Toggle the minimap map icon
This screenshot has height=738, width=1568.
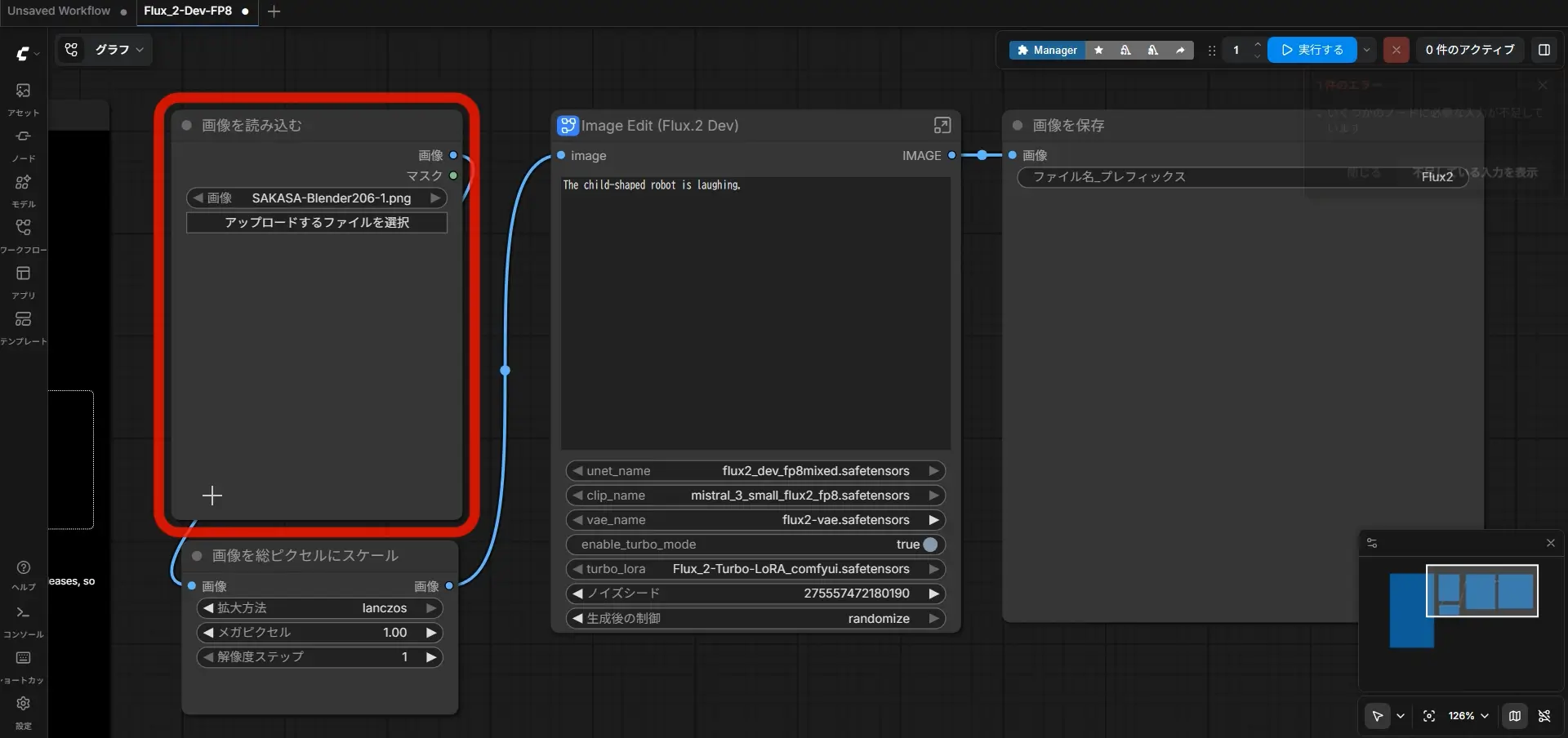pos(1515,716)
